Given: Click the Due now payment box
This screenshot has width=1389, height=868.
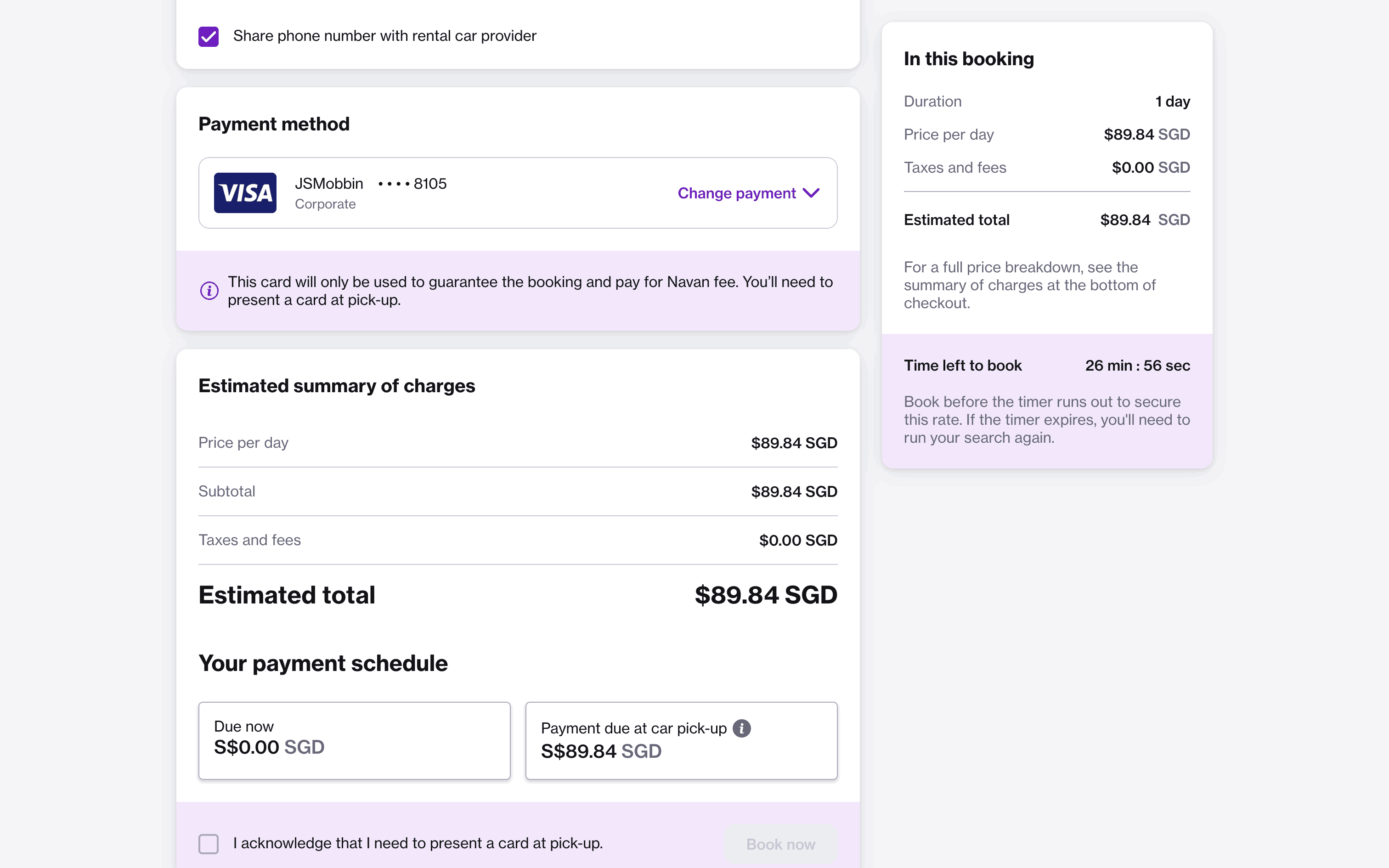Looking at the screenshot, I should pos(354,740).
